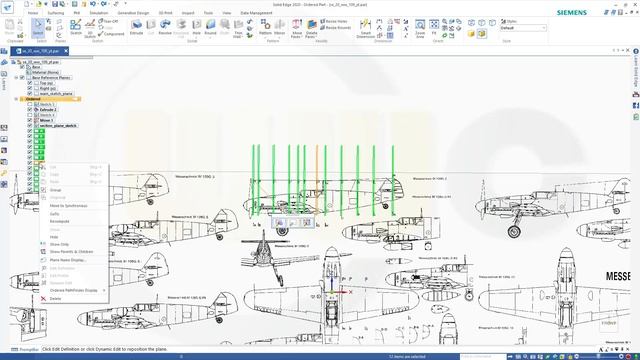Uncheck the Extrude 2 feature checkbox
The height and width of the screenshot is (360, 640).
(x=30, y=110)
